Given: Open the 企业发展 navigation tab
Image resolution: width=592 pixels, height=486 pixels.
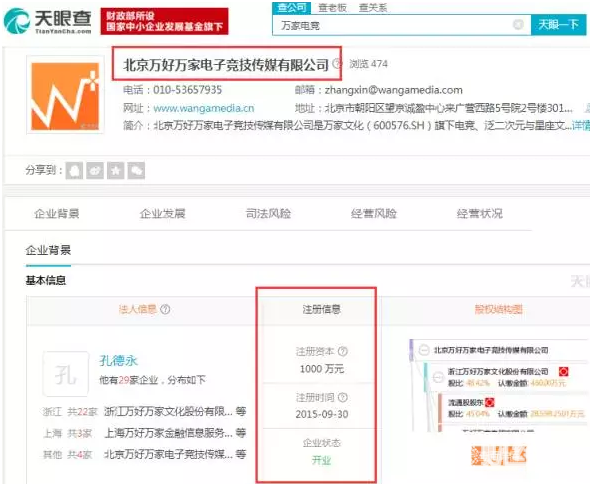Looking at the screenshot, I should (x=162, y=214).
